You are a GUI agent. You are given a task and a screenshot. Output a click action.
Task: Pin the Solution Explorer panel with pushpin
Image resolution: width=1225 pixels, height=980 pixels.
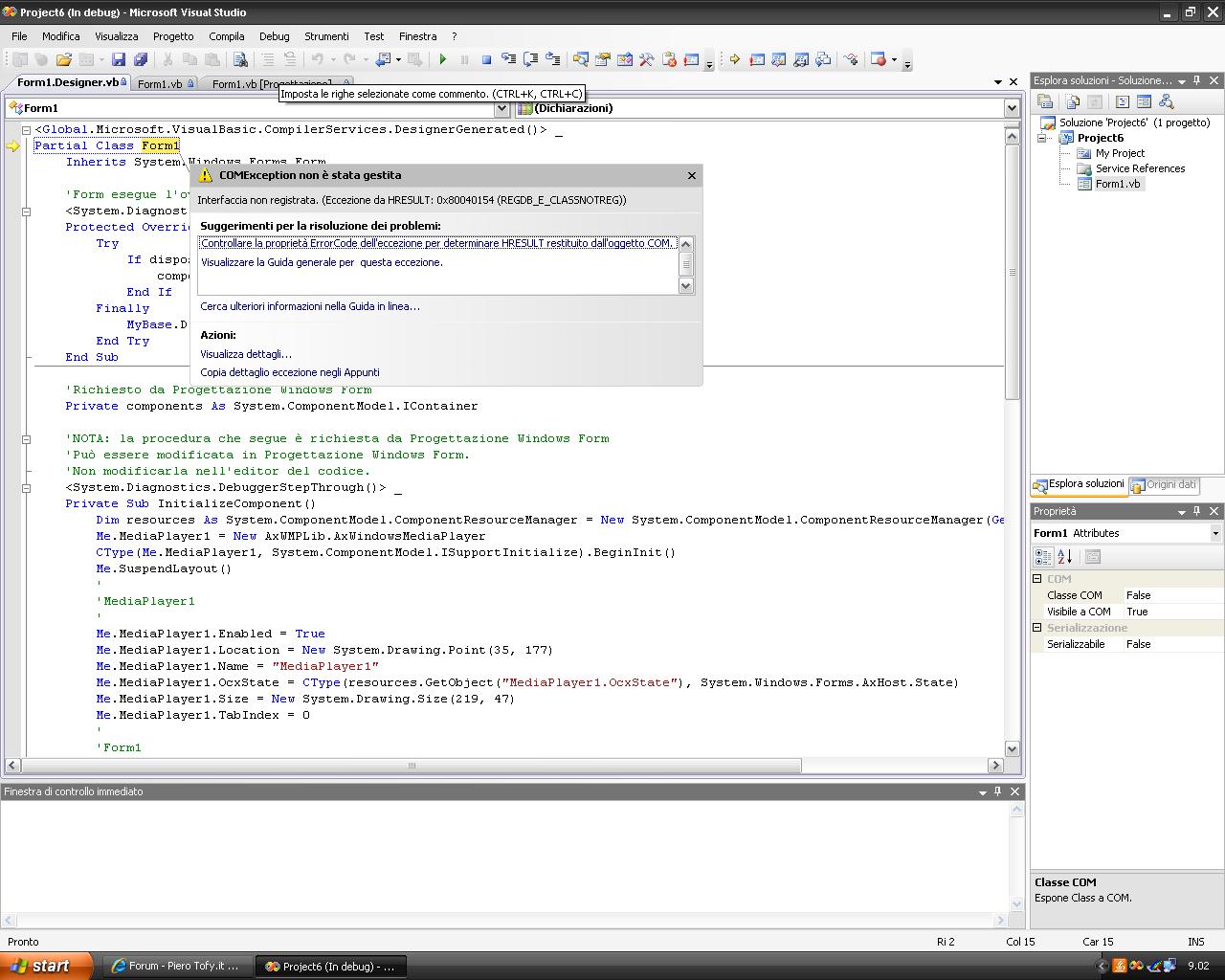coord(1197,80)
